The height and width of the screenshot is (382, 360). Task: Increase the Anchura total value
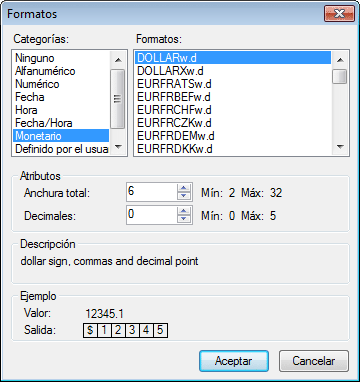tap(183, 188)
